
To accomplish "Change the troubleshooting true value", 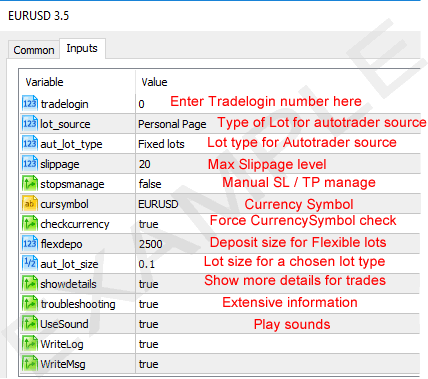I will pos(149,304).
